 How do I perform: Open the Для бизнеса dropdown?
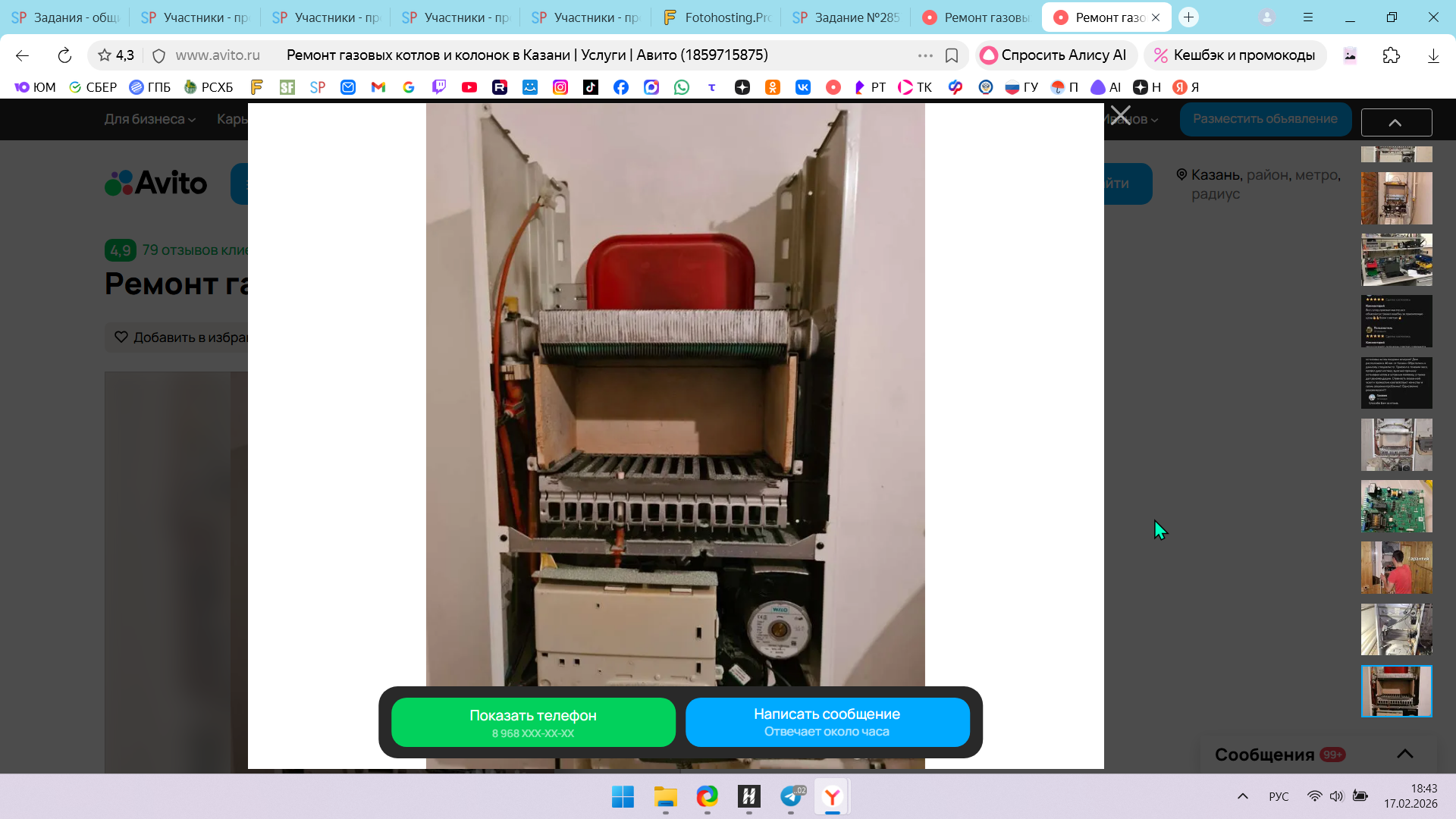click(149, 119)
